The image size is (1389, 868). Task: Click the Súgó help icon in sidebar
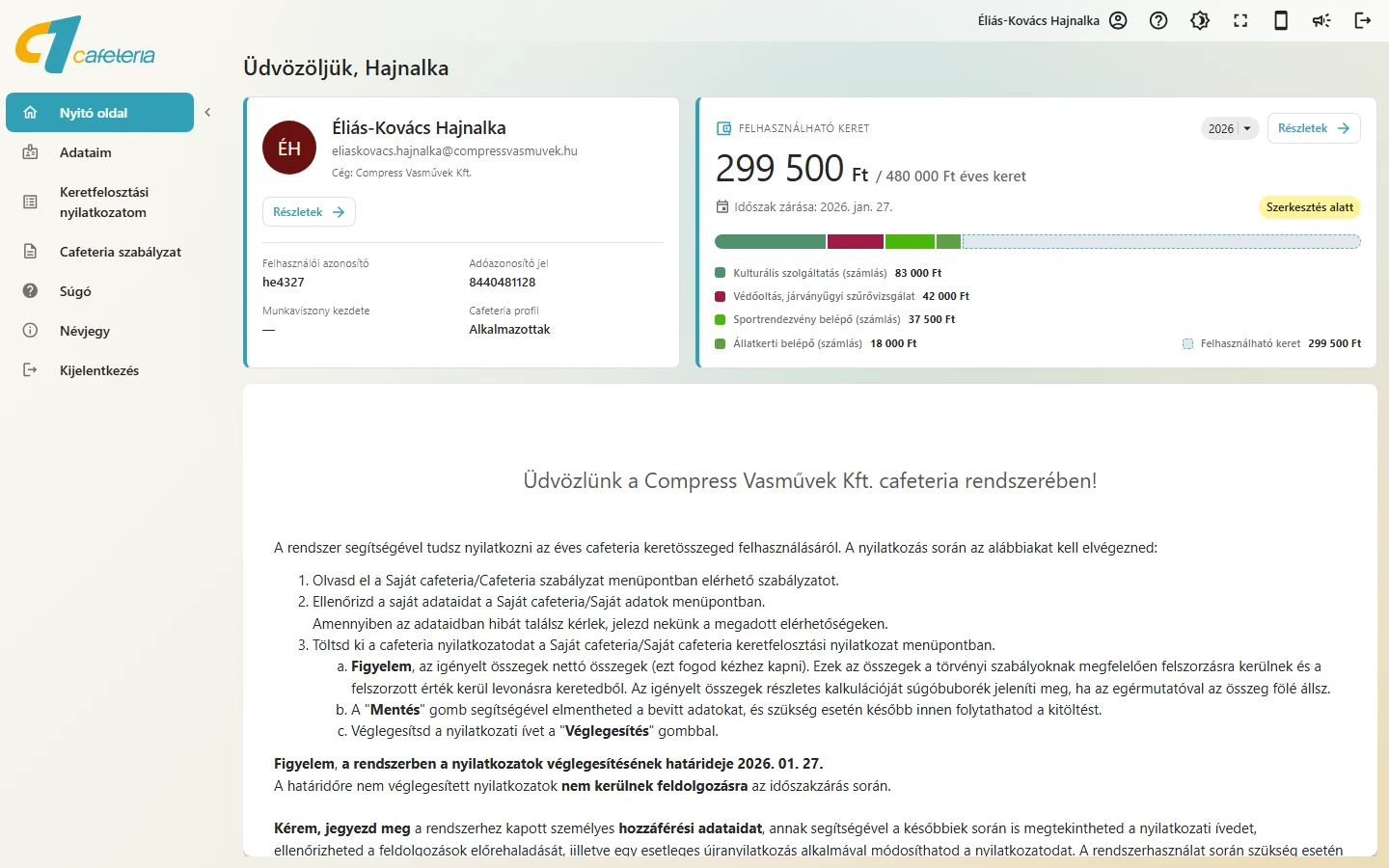point(30,291)
